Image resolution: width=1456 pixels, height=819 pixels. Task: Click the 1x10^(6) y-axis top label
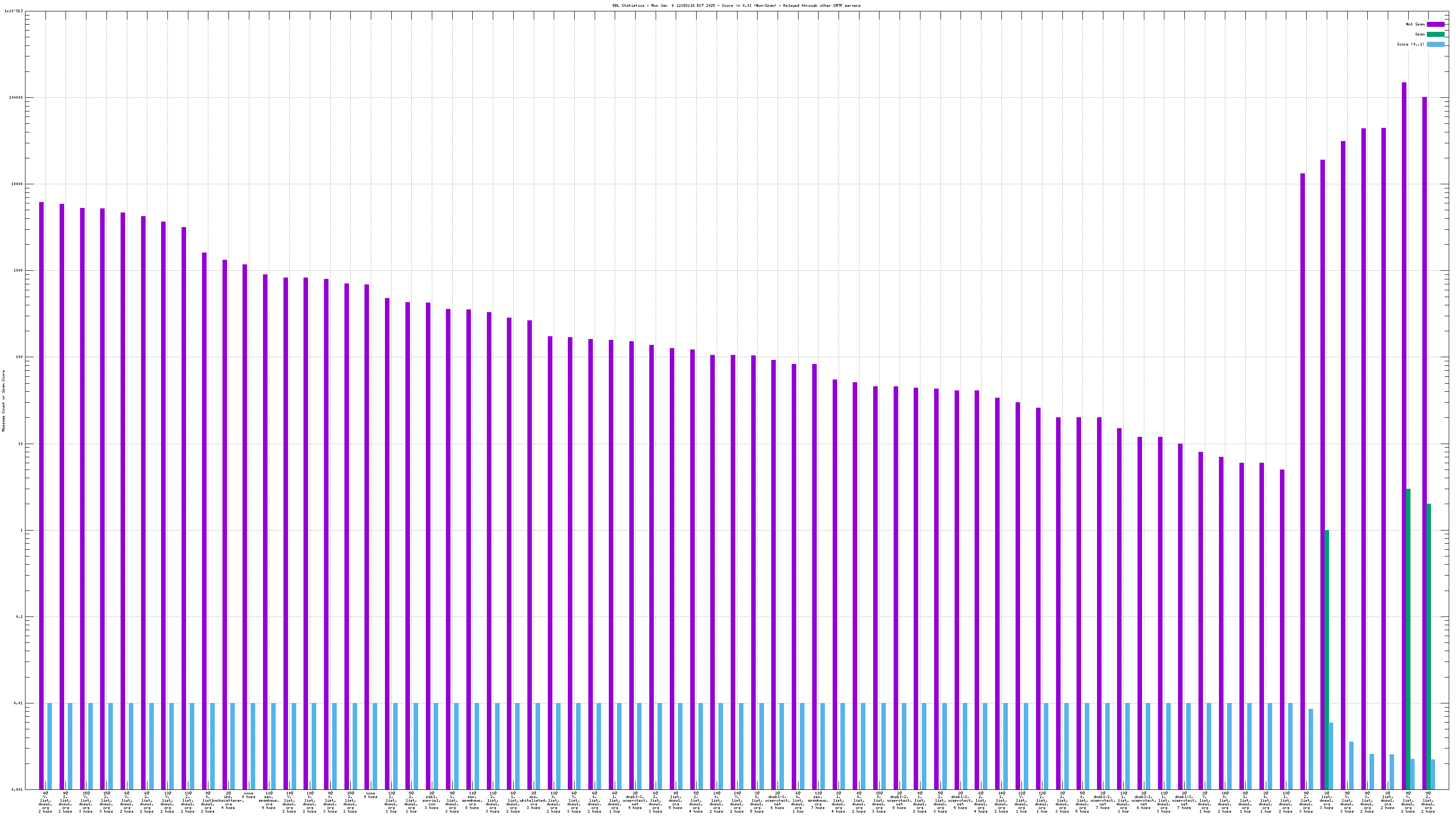[14, 11]
